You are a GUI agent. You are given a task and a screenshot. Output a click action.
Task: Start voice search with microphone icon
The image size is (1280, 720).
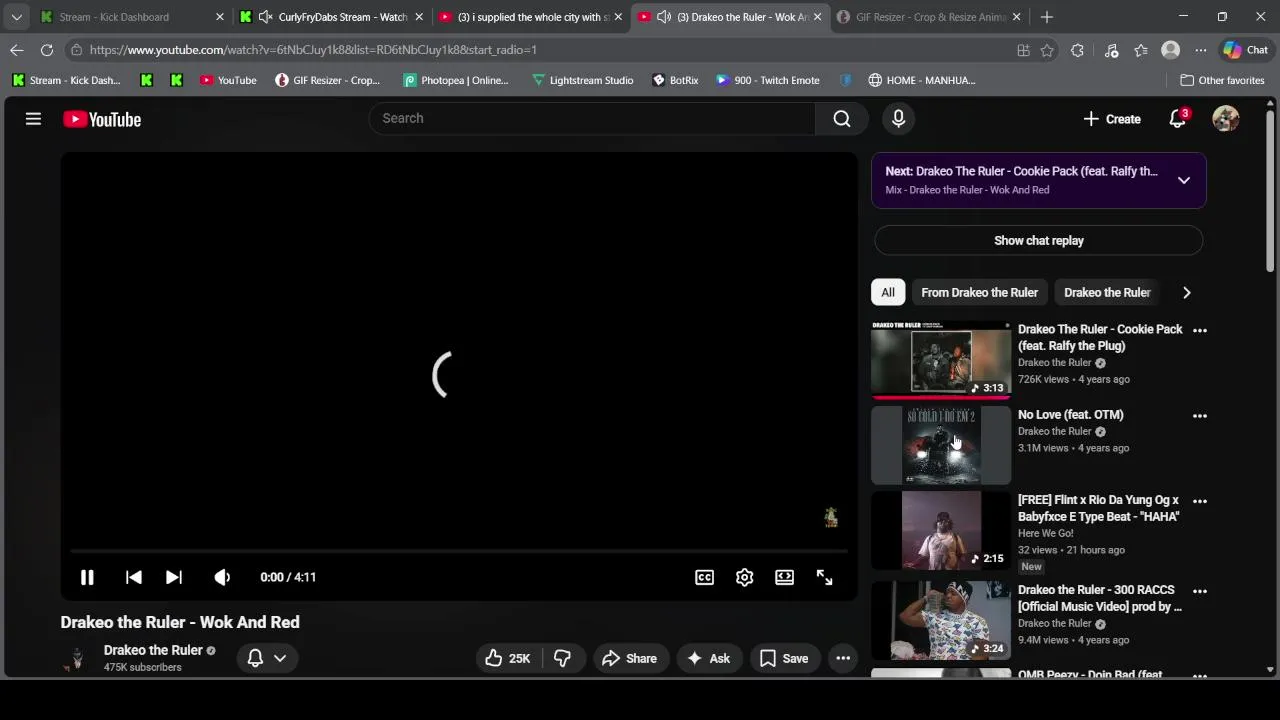898,118
